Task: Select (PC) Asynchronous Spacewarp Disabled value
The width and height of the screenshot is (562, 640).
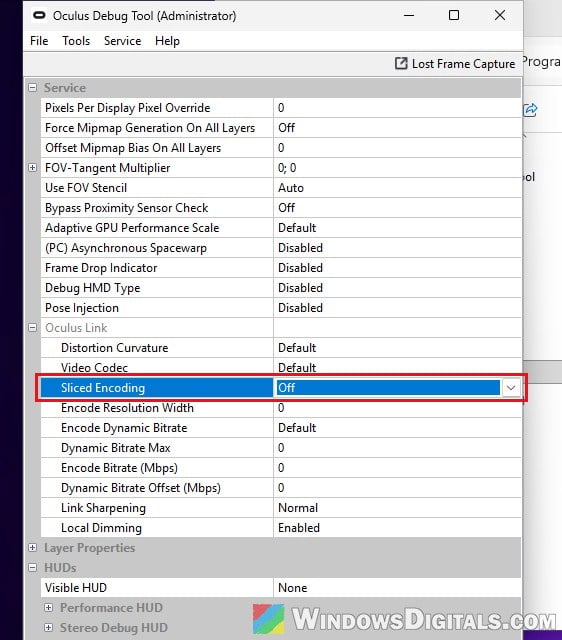Action: click(397, 248)
